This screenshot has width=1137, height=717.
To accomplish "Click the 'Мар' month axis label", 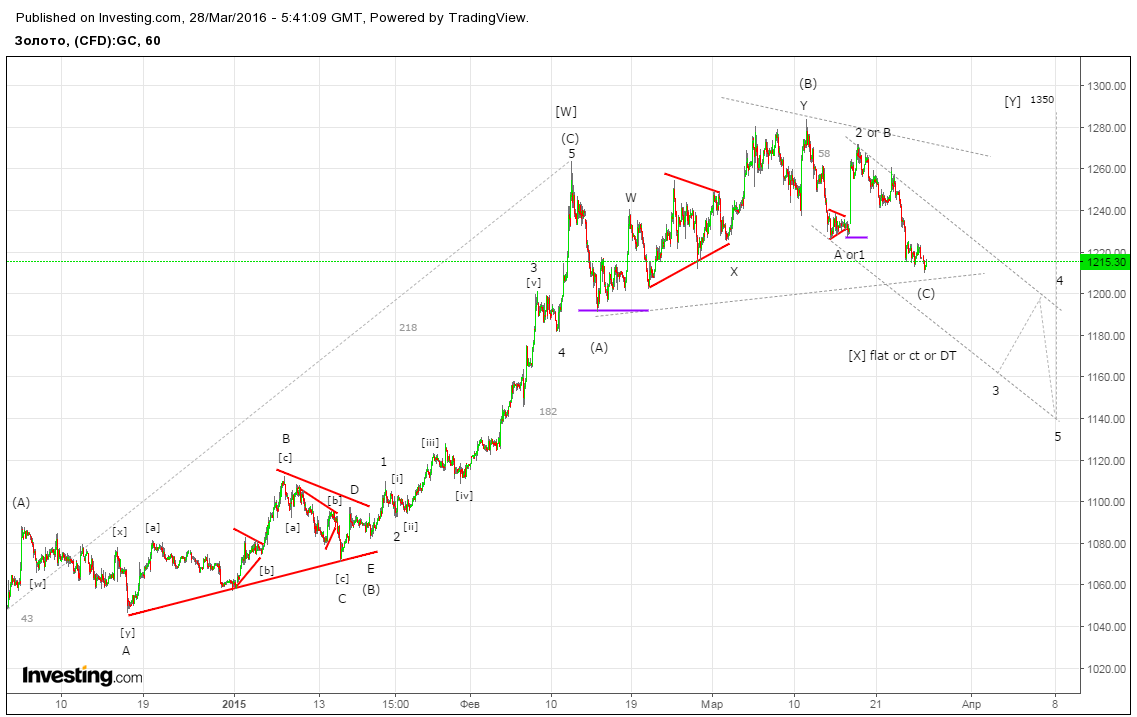I will (712, 704).
